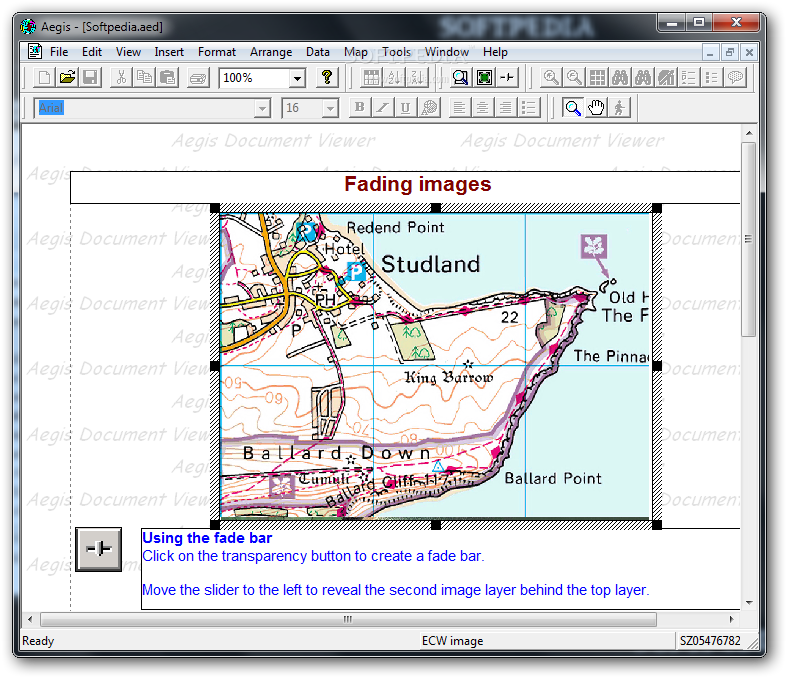Create a new document with the blank page icon
The width and height of the screenshot is (787, 678).
point(44,78)
